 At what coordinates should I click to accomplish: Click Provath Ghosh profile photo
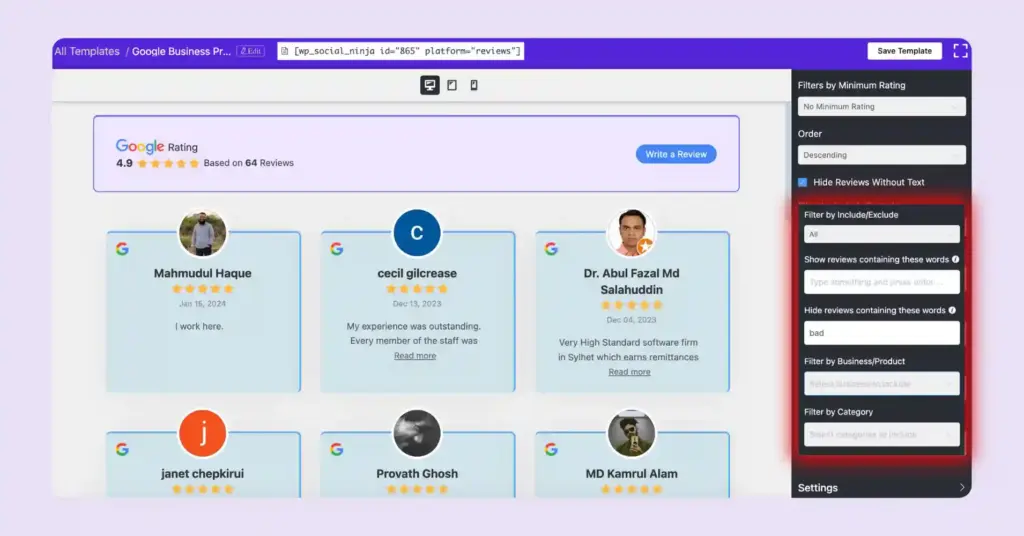[417, 434]
